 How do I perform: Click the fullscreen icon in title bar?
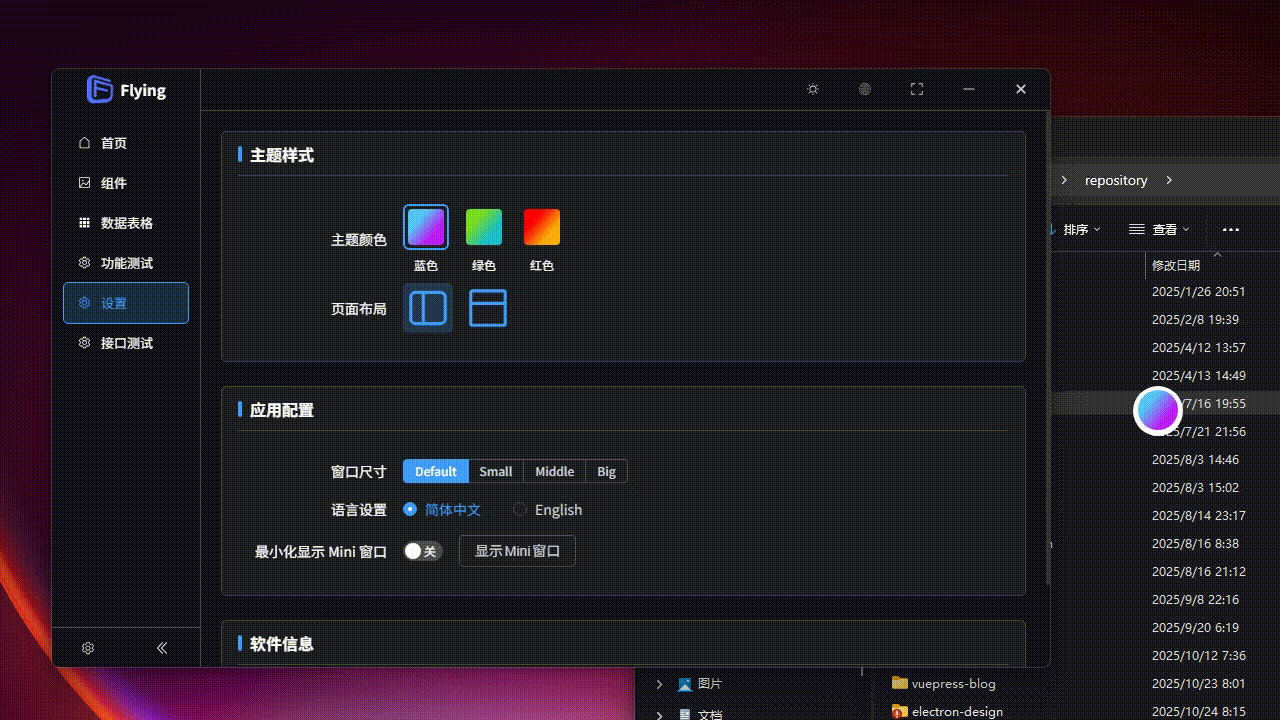click(917, 89)
